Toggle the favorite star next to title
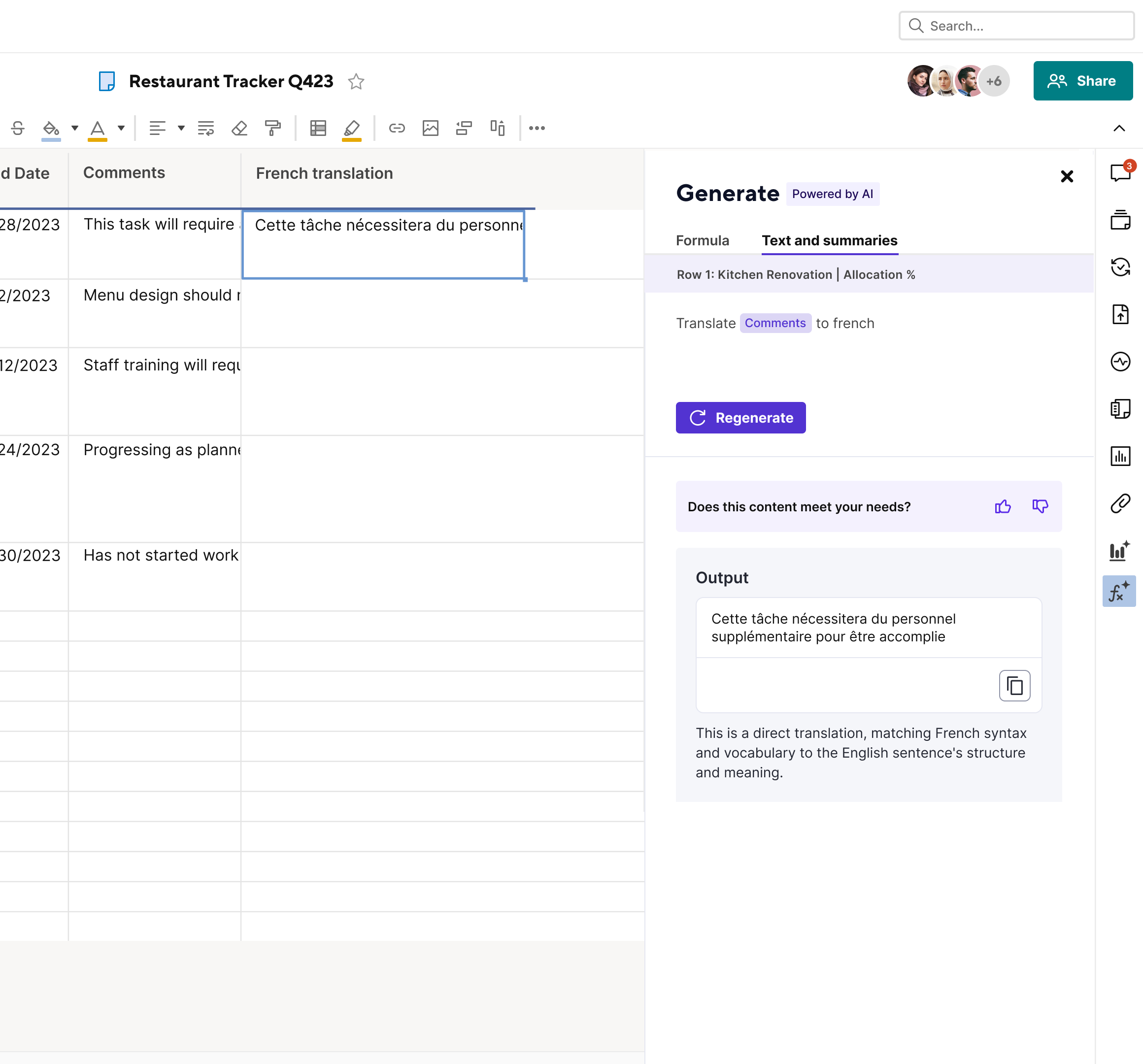This screenshot has height=1064, width=1143. (x=356, y=82)
